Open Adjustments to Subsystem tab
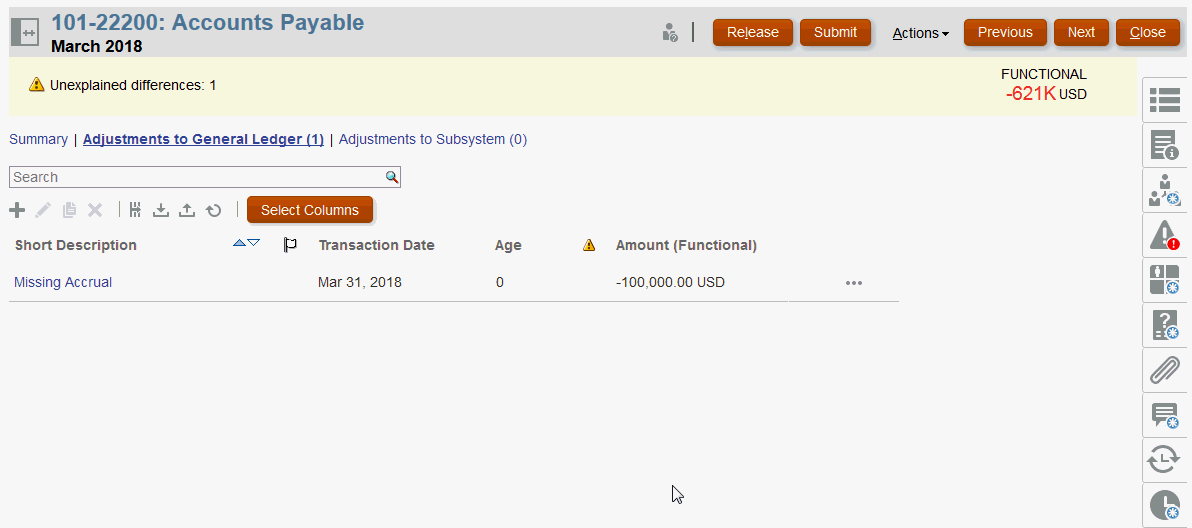 (x=432, y=140)
